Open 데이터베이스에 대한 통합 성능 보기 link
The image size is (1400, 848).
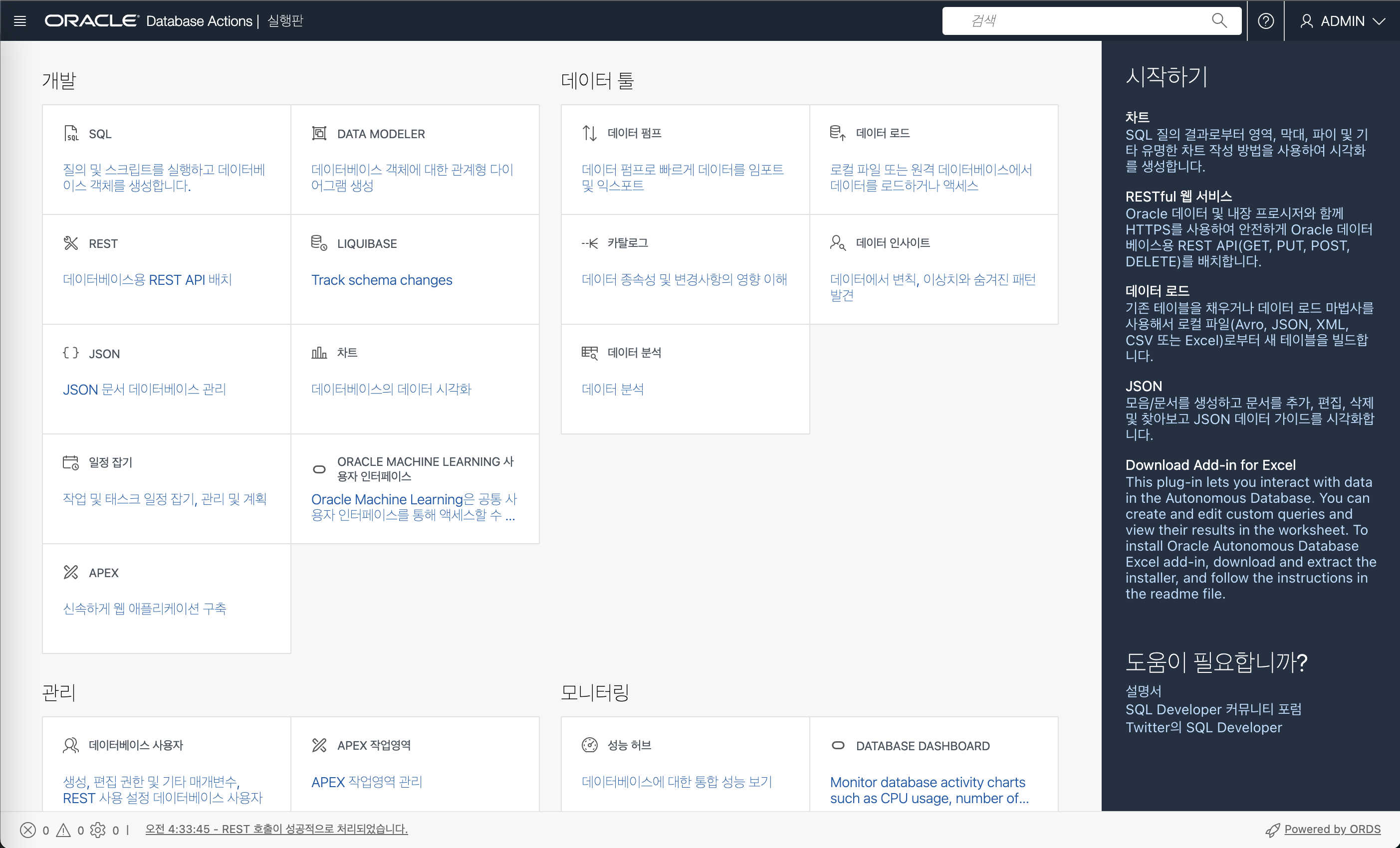point(677,782)
